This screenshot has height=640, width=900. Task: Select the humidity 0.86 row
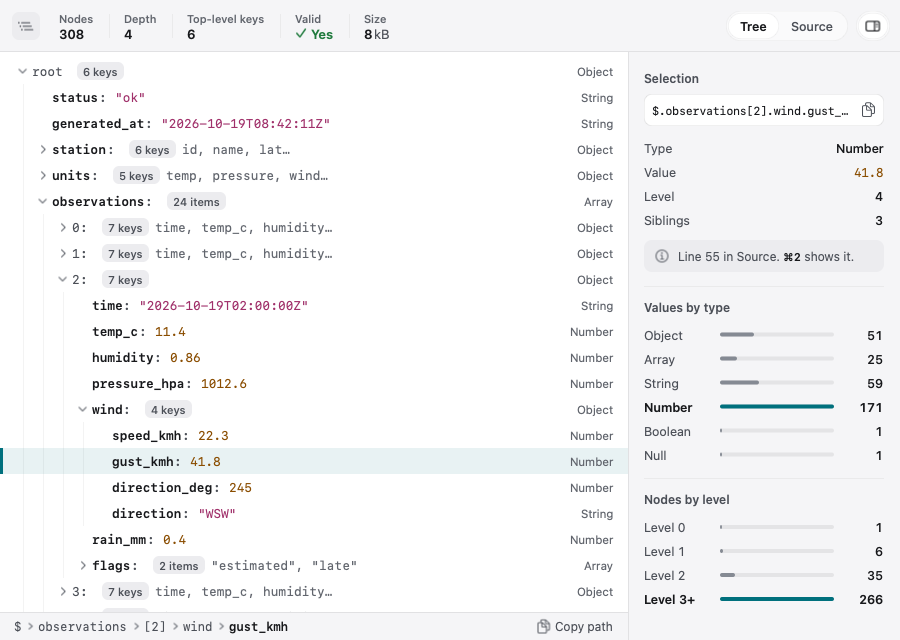(314, 358)
